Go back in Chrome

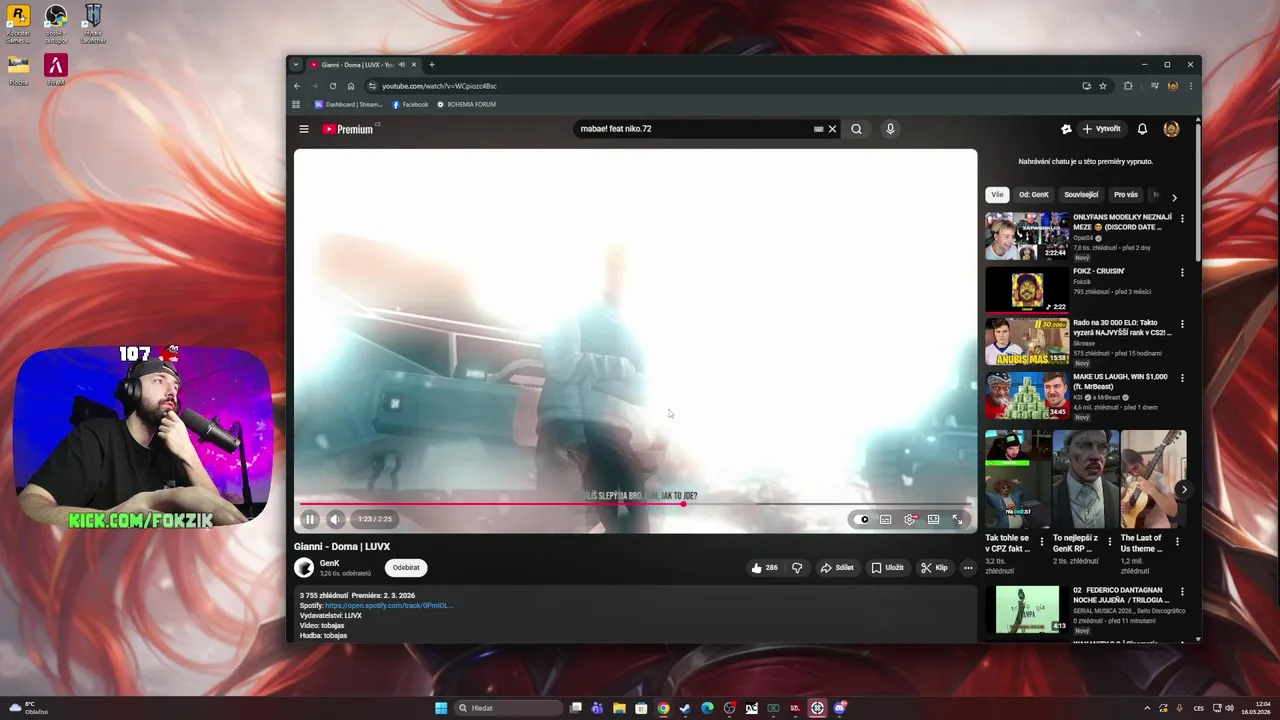coord(297,86)
